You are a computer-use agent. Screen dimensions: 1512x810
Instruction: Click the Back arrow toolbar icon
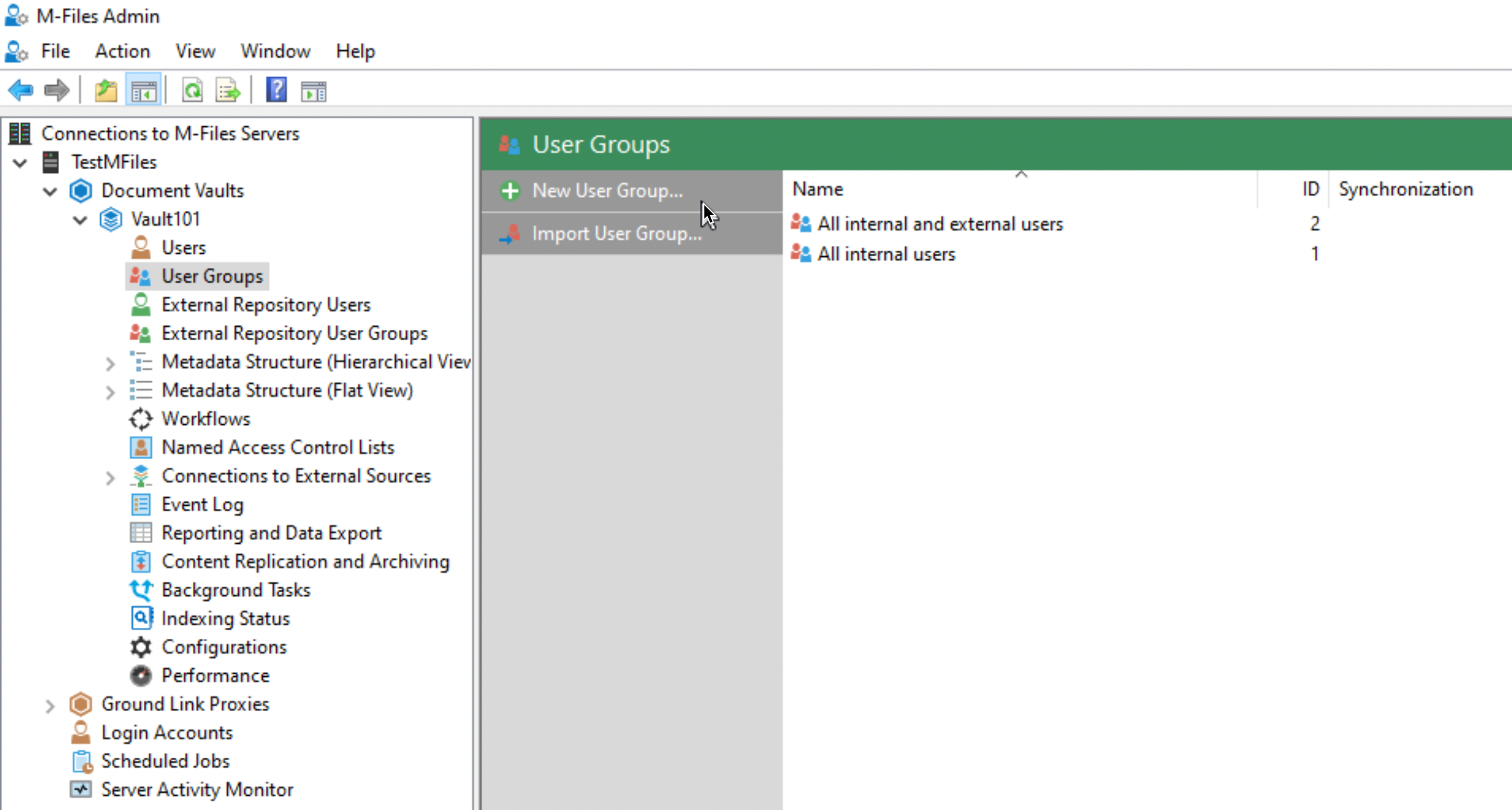point(21,91)
